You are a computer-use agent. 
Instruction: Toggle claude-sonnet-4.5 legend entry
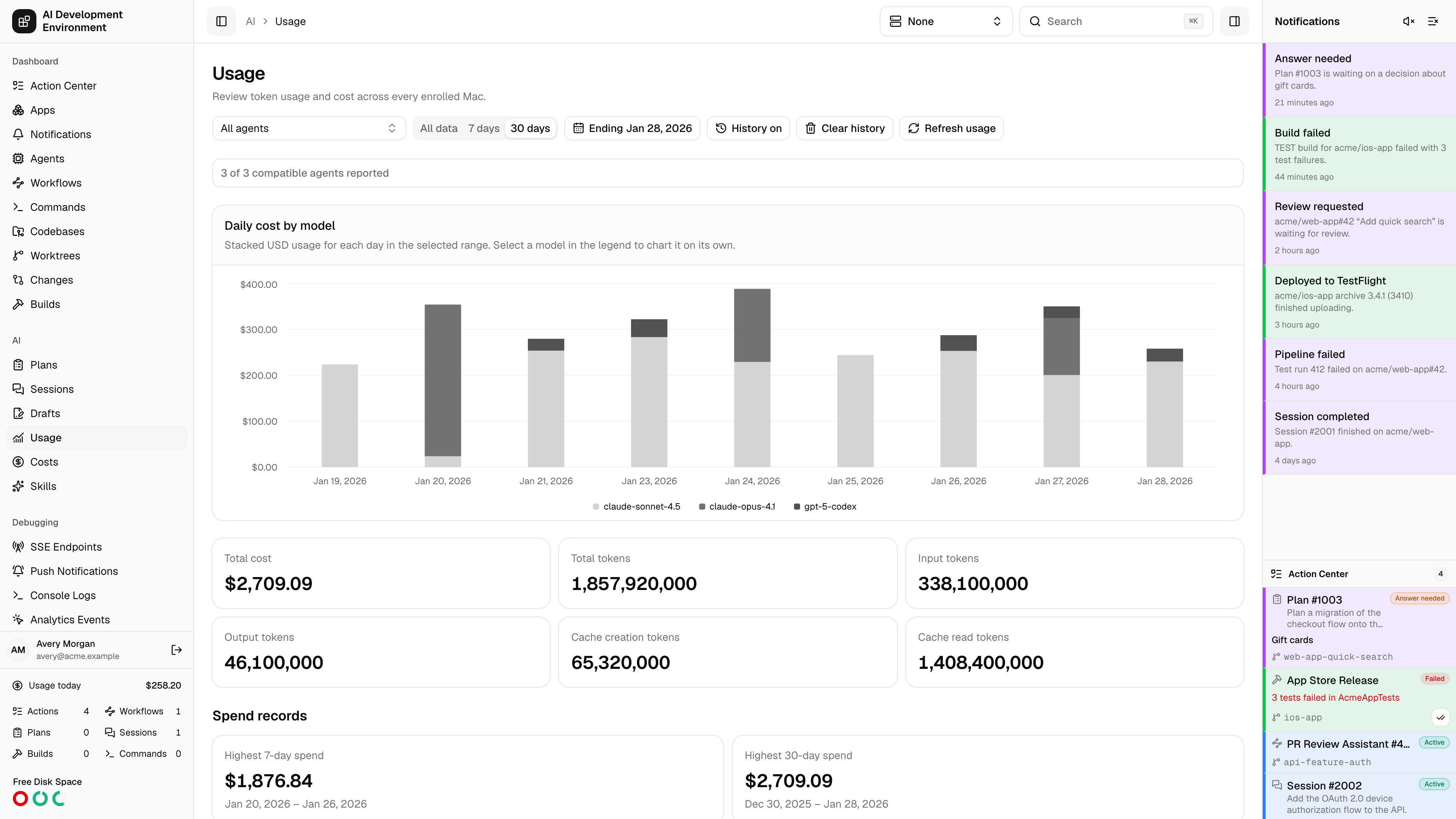click(x=637, y=507)
